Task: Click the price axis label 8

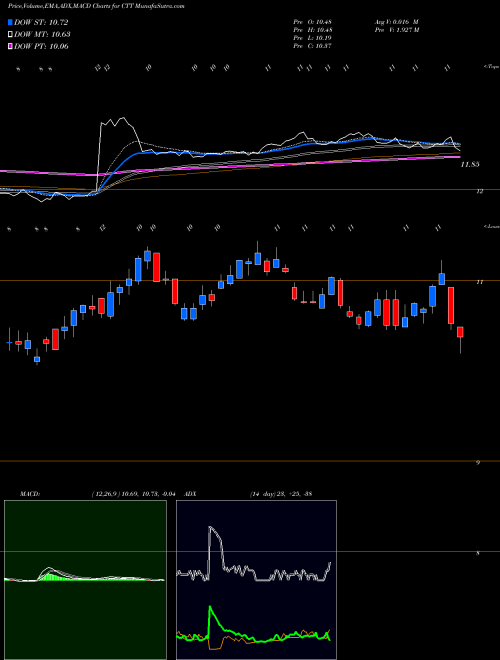Action: [478, 554]
